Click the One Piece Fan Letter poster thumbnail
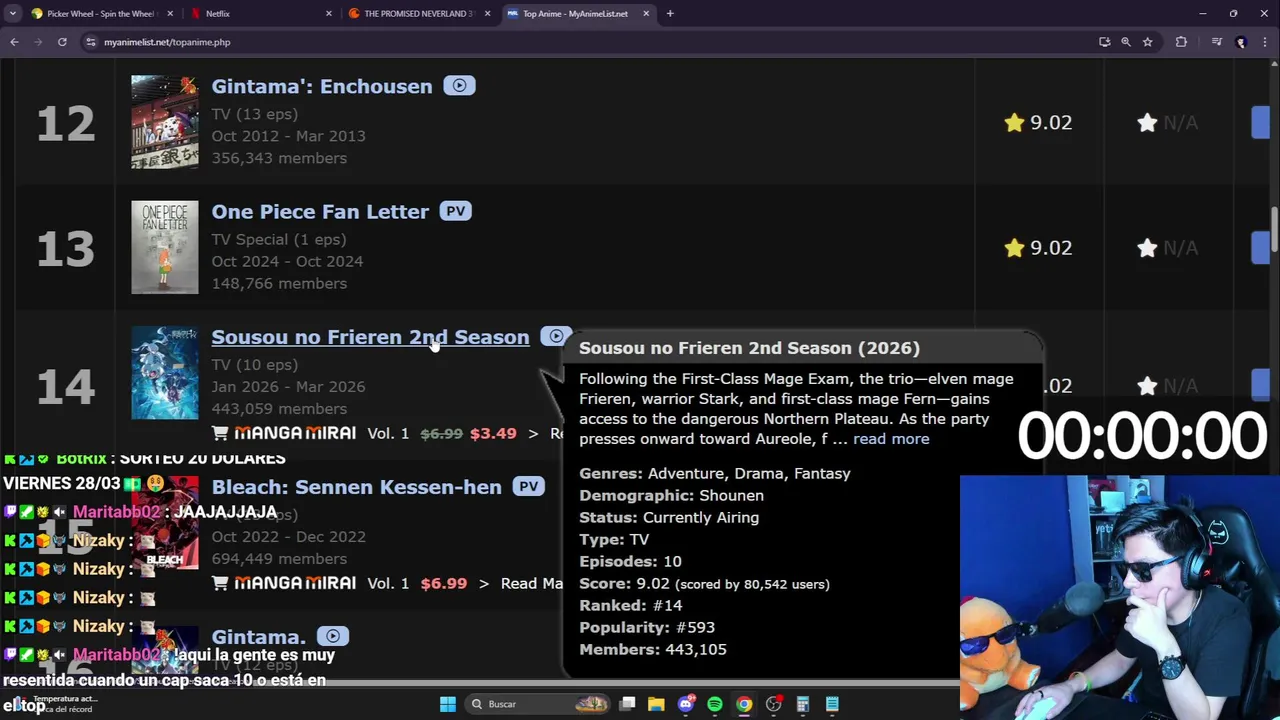This screenshot has height=720, width=1280. pos(165,248)
